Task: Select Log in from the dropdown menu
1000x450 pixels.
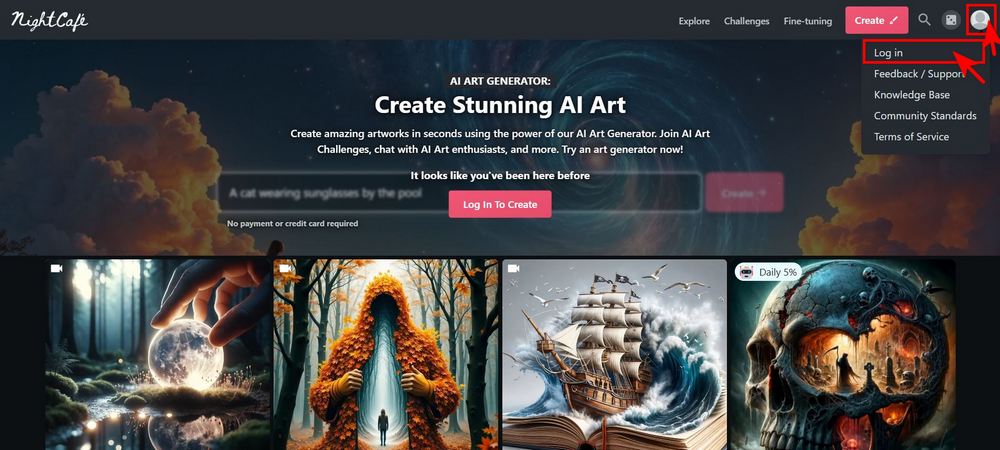Action: click(x=888, y=53)
